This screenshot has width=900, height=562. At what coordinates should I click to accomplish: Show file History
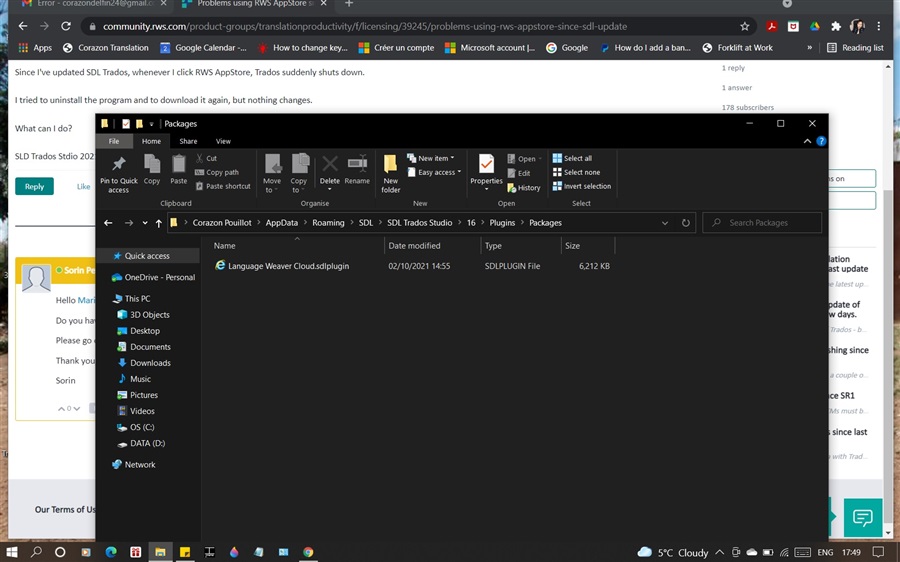click(523, 188)
